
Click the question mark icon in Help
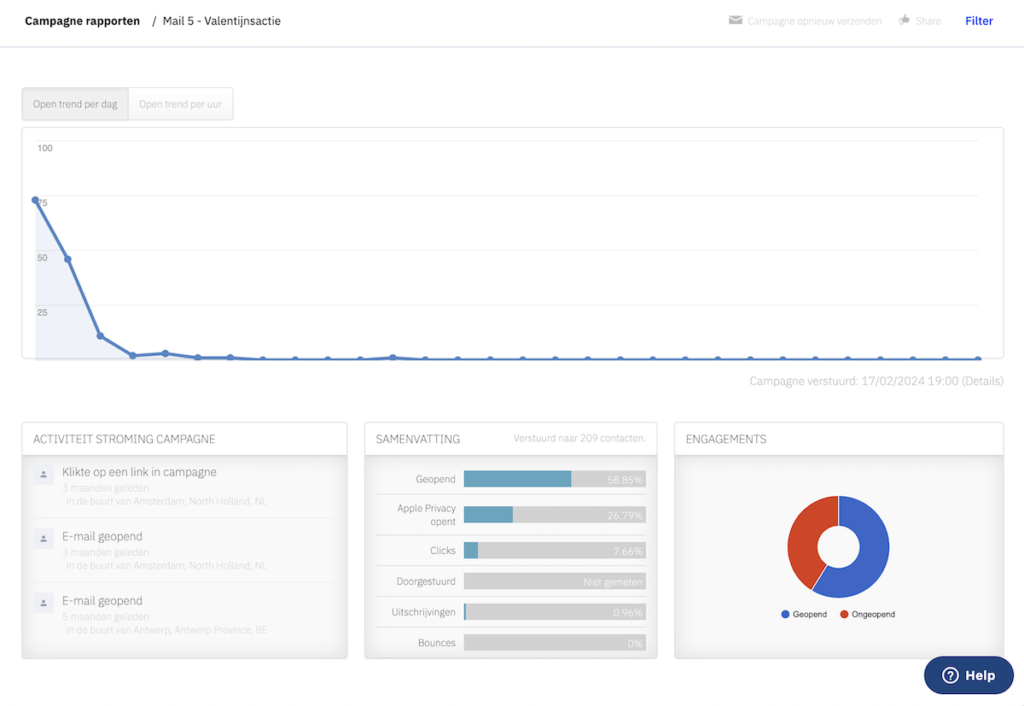tap(950, 675)
